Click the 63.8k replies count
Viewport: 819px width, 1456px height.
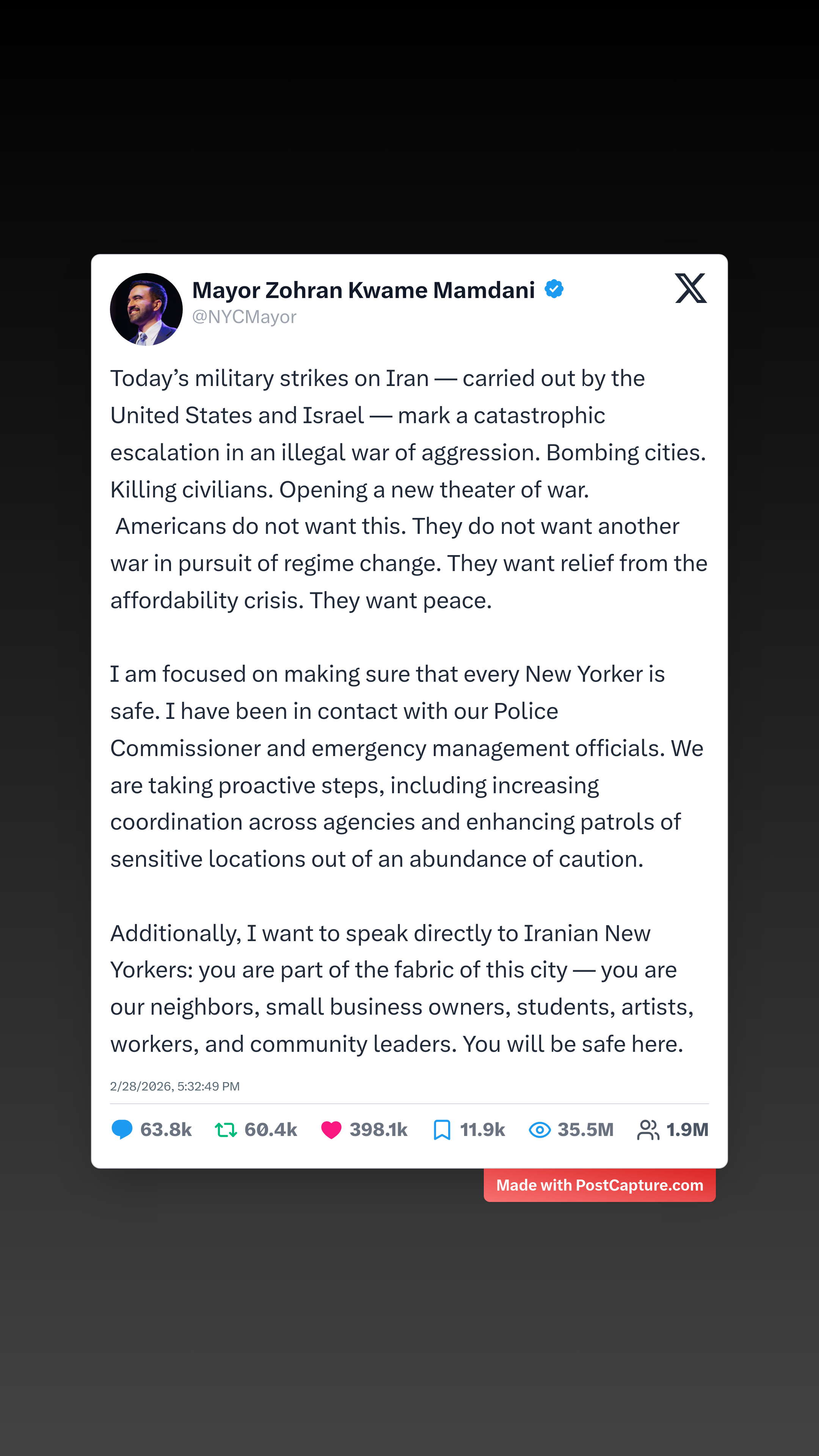[x=166, y=1129]
